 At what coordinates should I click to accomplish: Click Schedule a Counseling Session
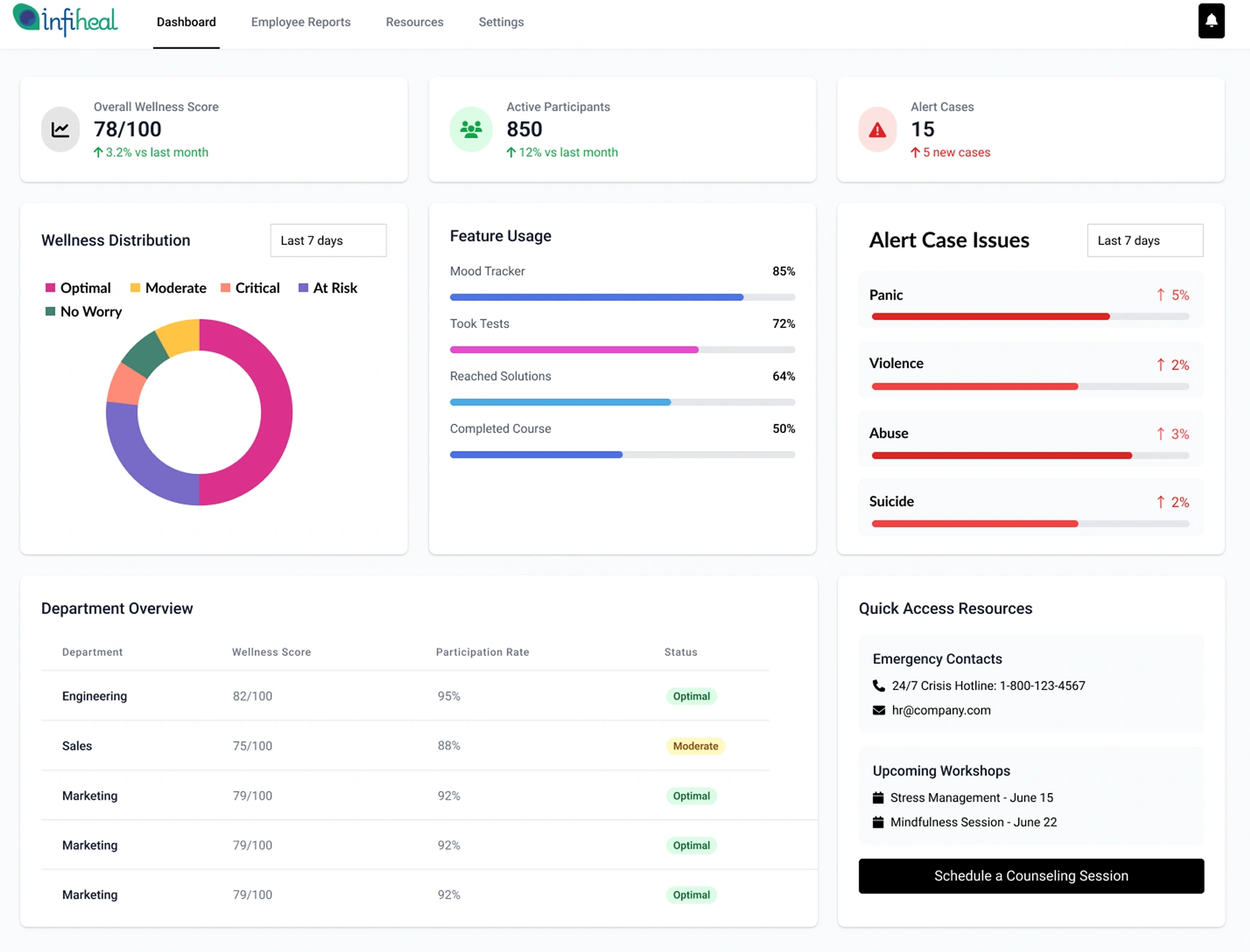pyautogui.click(x=1031, y=875)
